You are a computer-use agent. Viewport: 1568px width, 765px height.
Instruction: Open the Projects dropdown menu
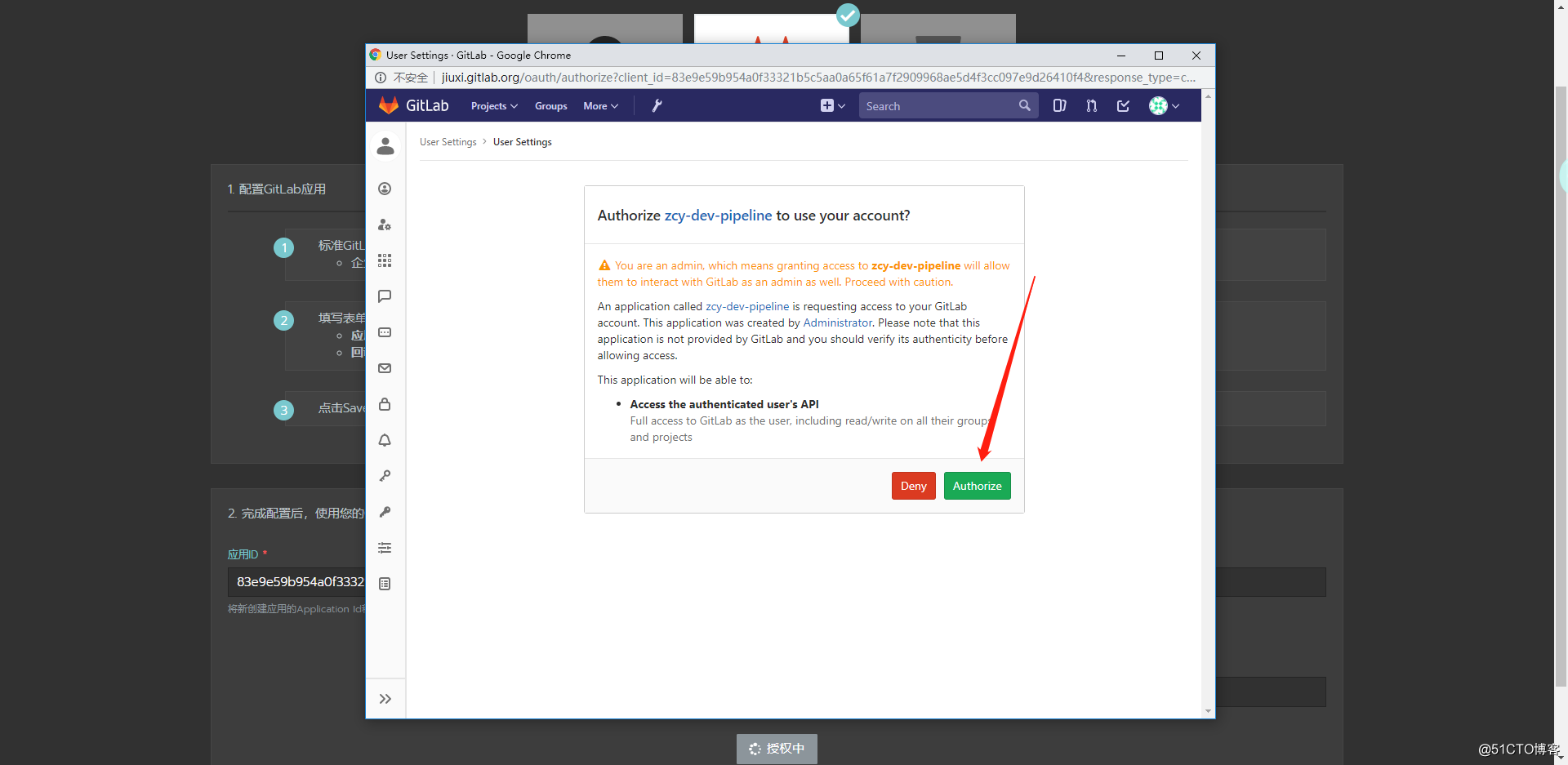click(x=494, y=106)
